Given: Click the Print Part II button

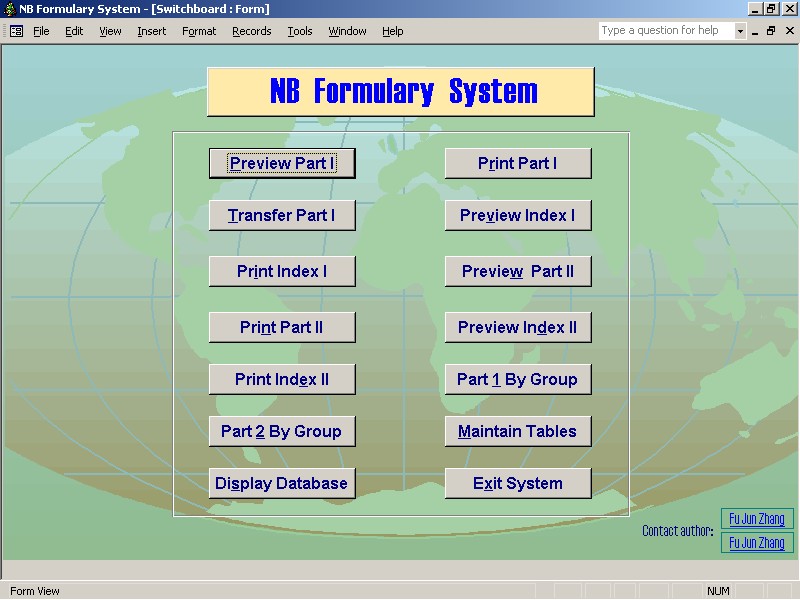Looking at the screenshot, I should (x=282, y=328).
